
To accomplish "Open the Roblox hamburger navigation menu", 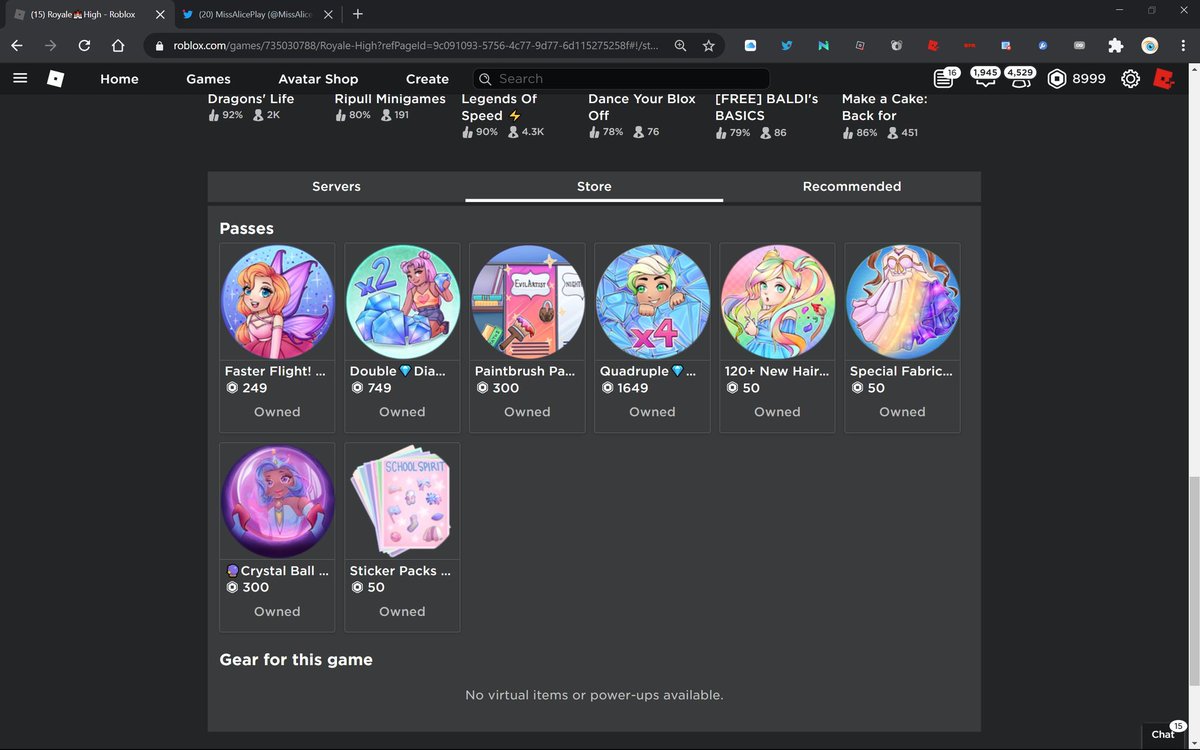I will point(19,78).
